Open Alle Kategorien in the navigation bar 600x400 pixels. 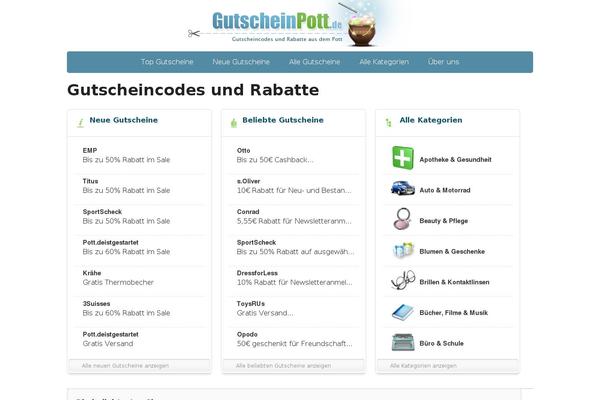point(384,62)
